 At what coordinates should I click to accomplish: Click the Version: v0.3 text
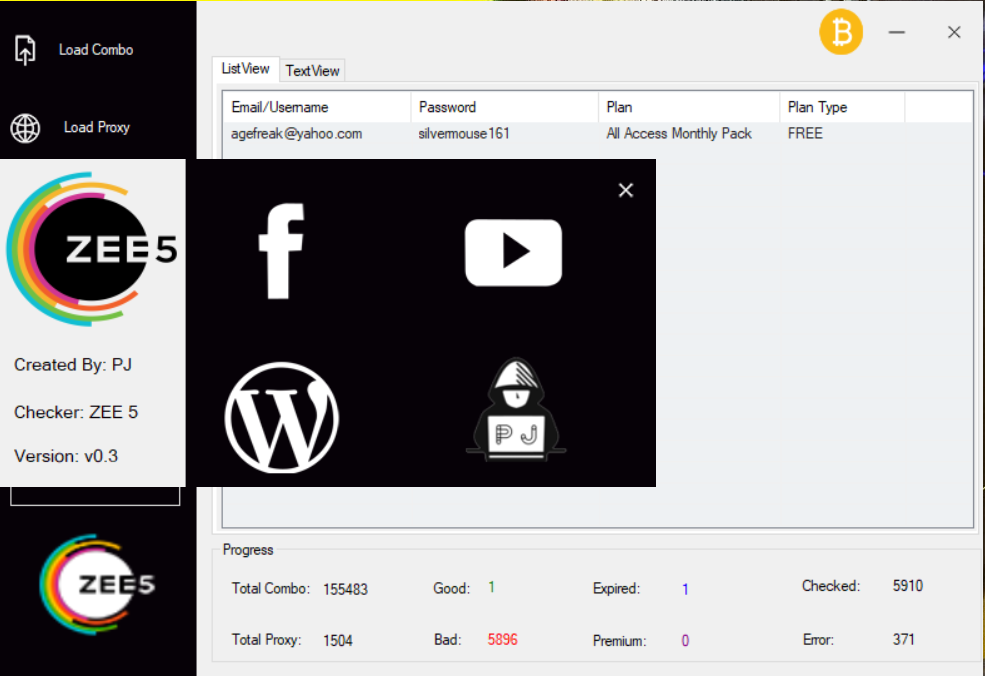pos(66,455)
